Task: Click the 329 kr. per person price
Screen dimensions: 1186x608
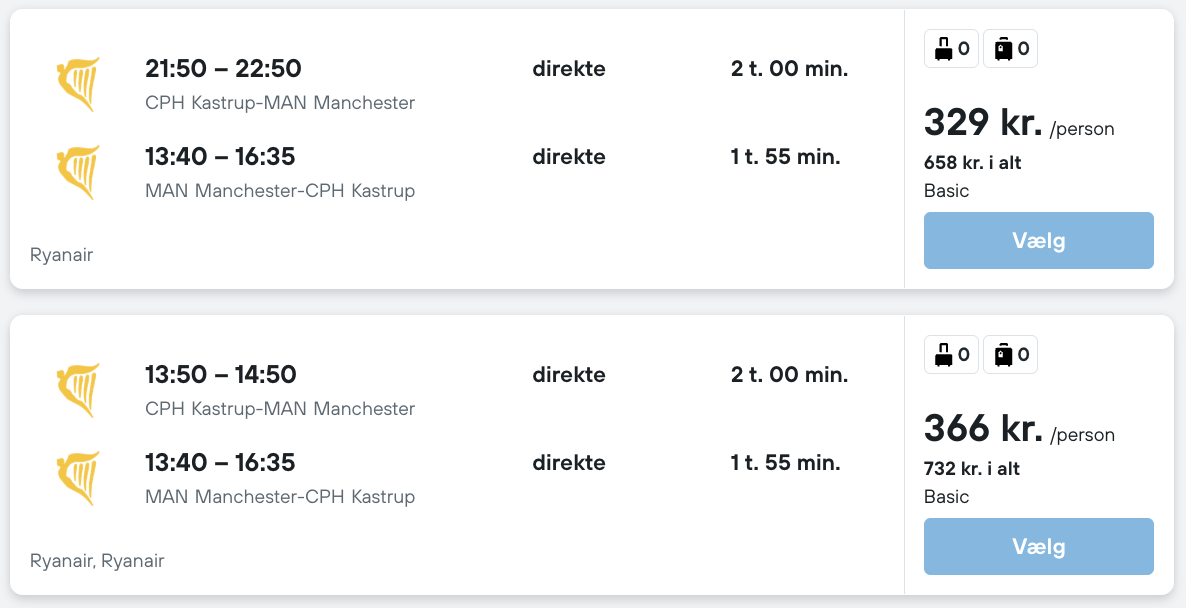Action: (983, 123)
